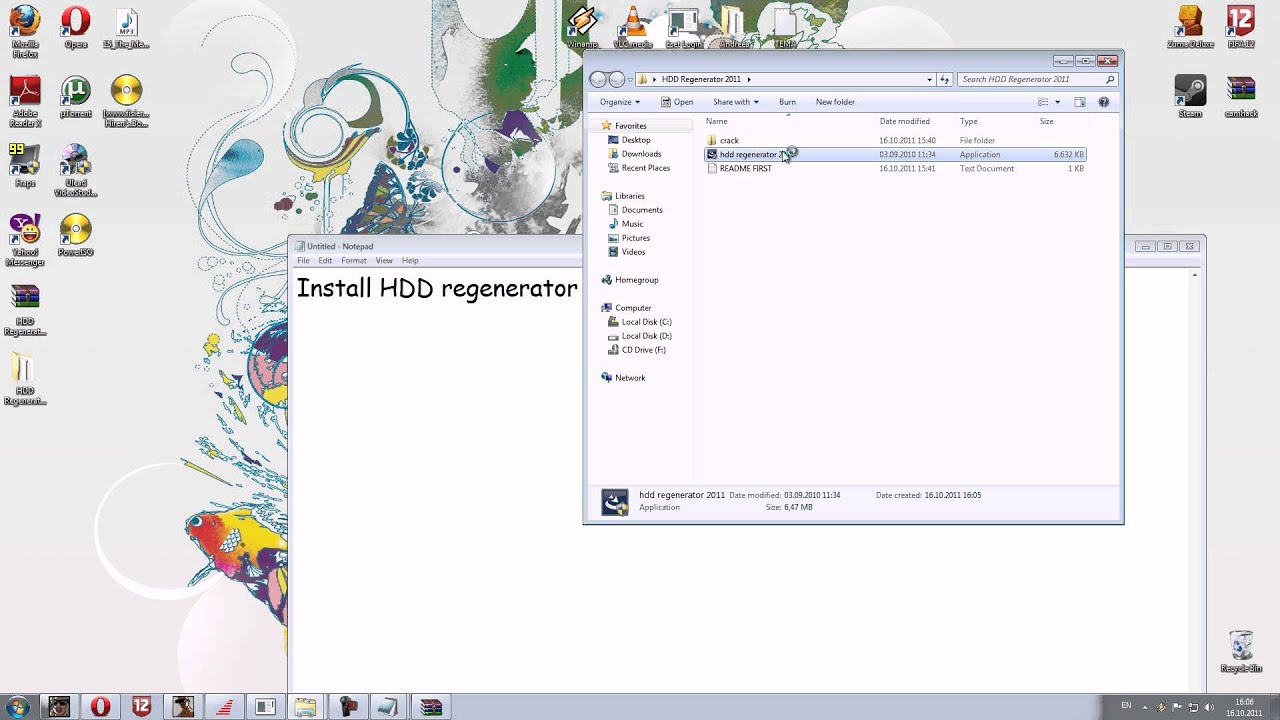Click the Explorer help question mark icon
Viewport: 1280px width, 720px height.
click(1103, 102)
